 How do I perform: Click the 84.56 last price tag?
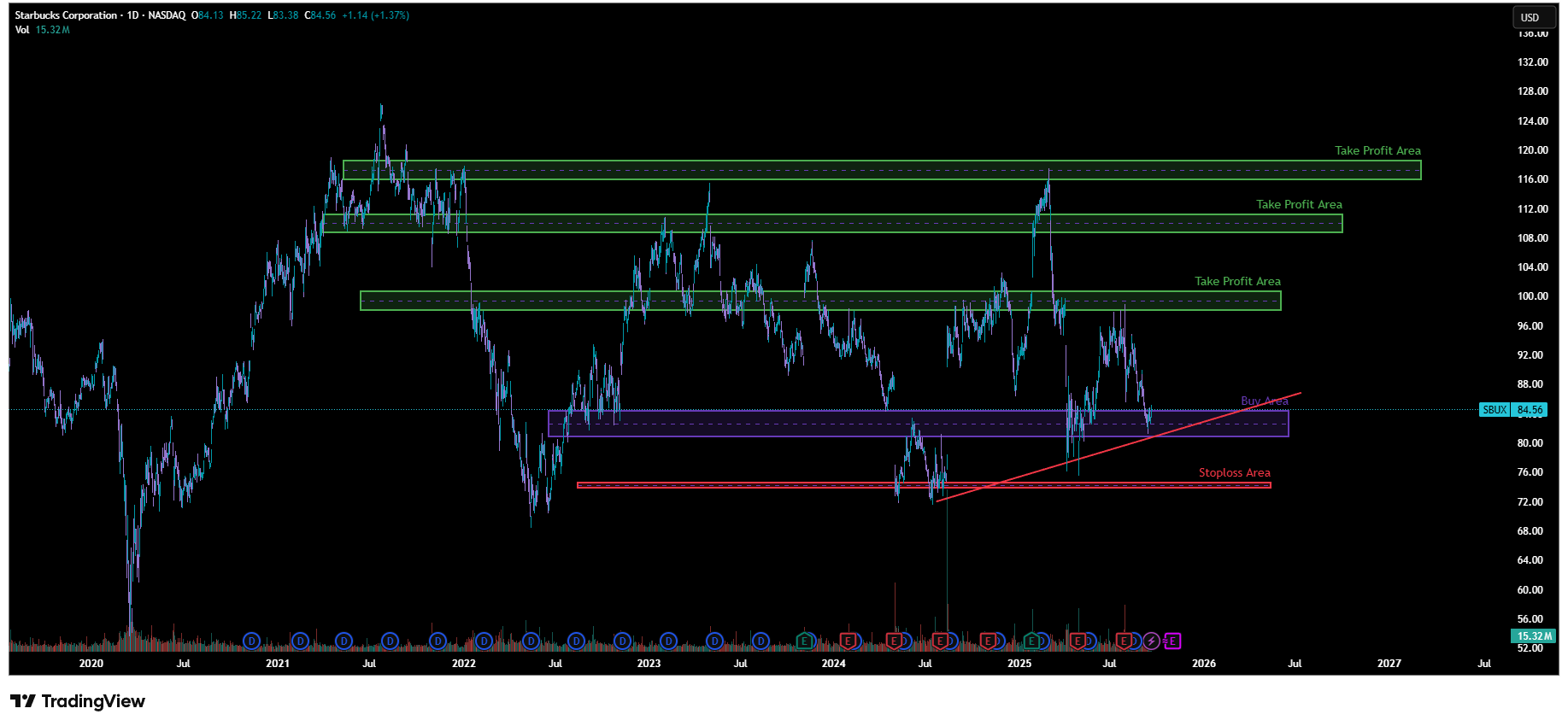pos(1530,410)
